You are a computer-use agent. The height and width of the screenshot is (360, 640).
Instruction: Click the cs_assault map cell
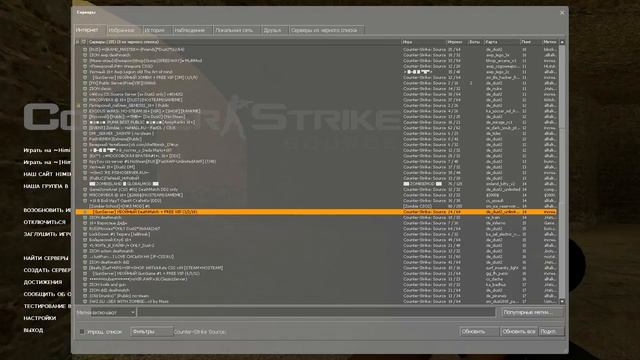point(495,201)
